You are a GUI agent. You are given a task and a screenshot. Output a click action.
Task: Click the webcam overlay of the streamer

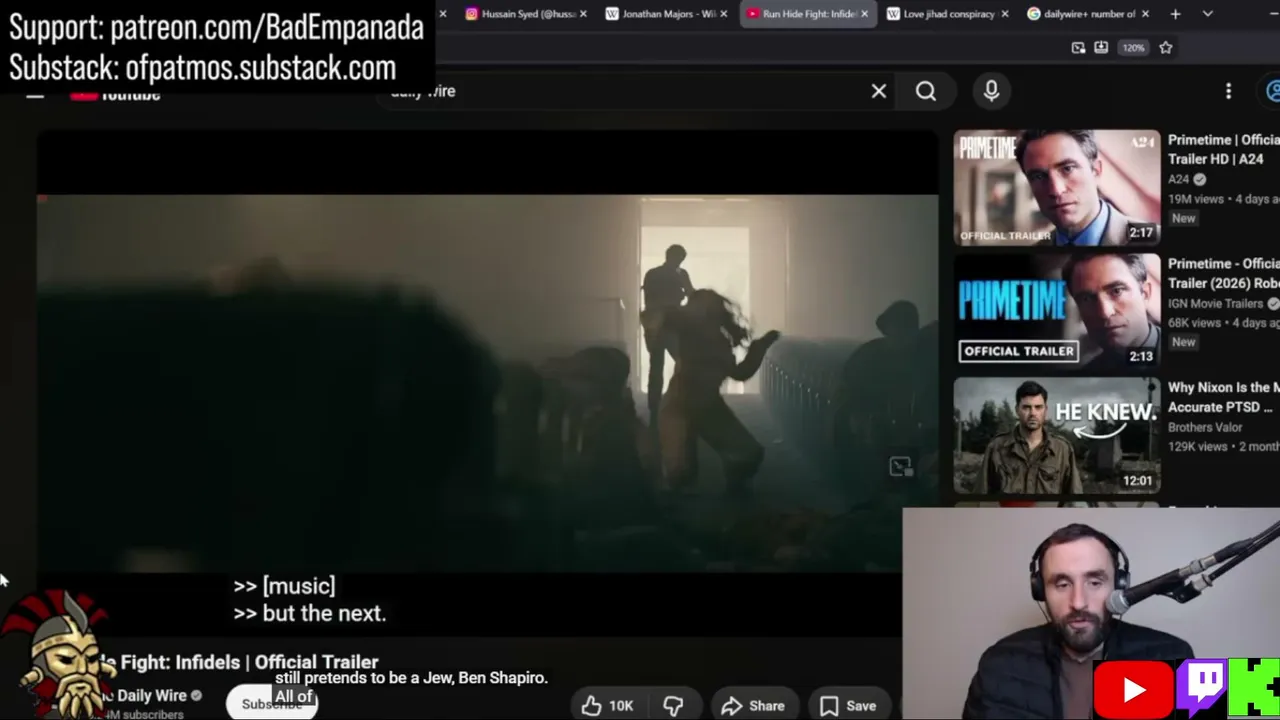[x=1091, y=614]
